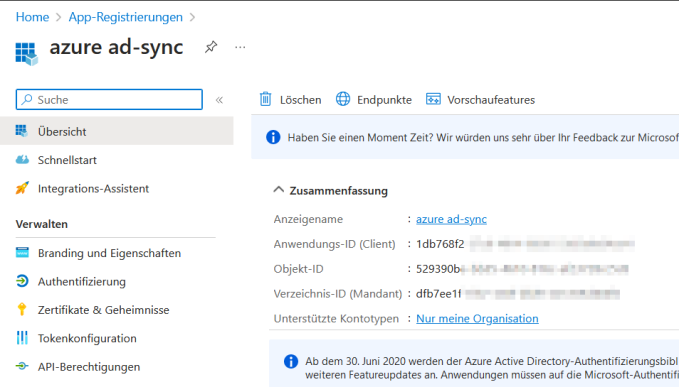
Task: Open Branding und Eigenschaften
Action: pyautogui.click(x=109, y=253)
